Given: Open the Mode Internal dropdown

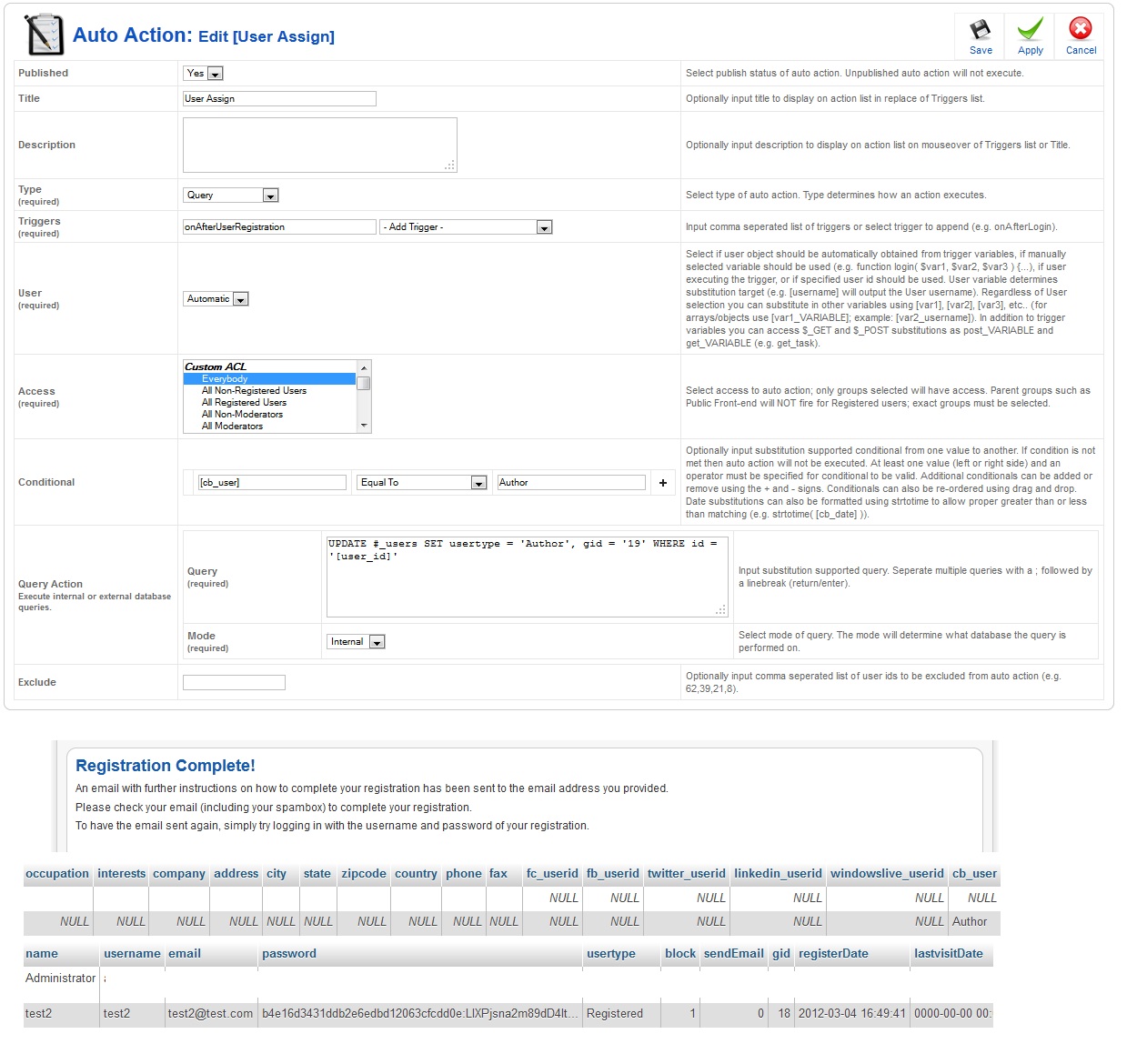Looking at the screenshot, I should coord(356,642).
